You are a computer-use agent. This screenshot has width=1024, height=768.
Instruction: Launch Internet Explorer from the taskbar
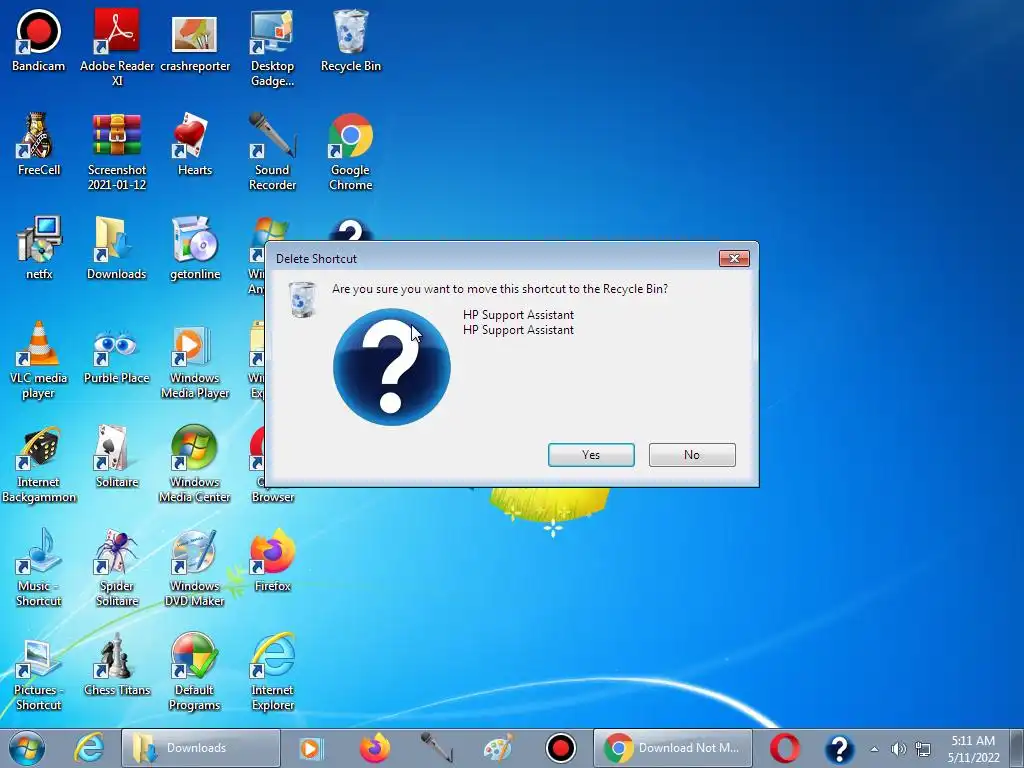click(x=88, y=748)
